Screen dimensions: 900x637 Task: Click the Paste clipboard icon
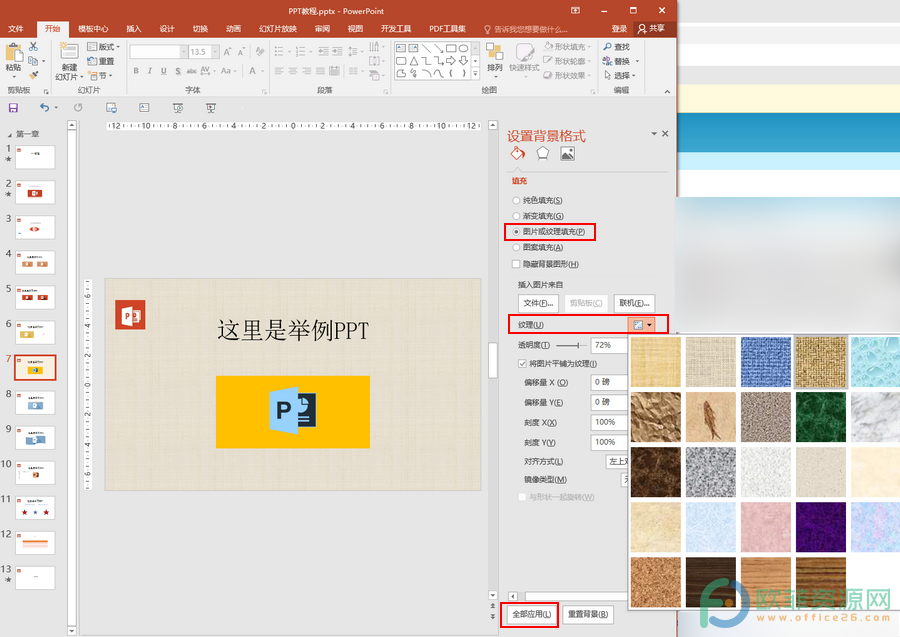(x=13, y=53)
